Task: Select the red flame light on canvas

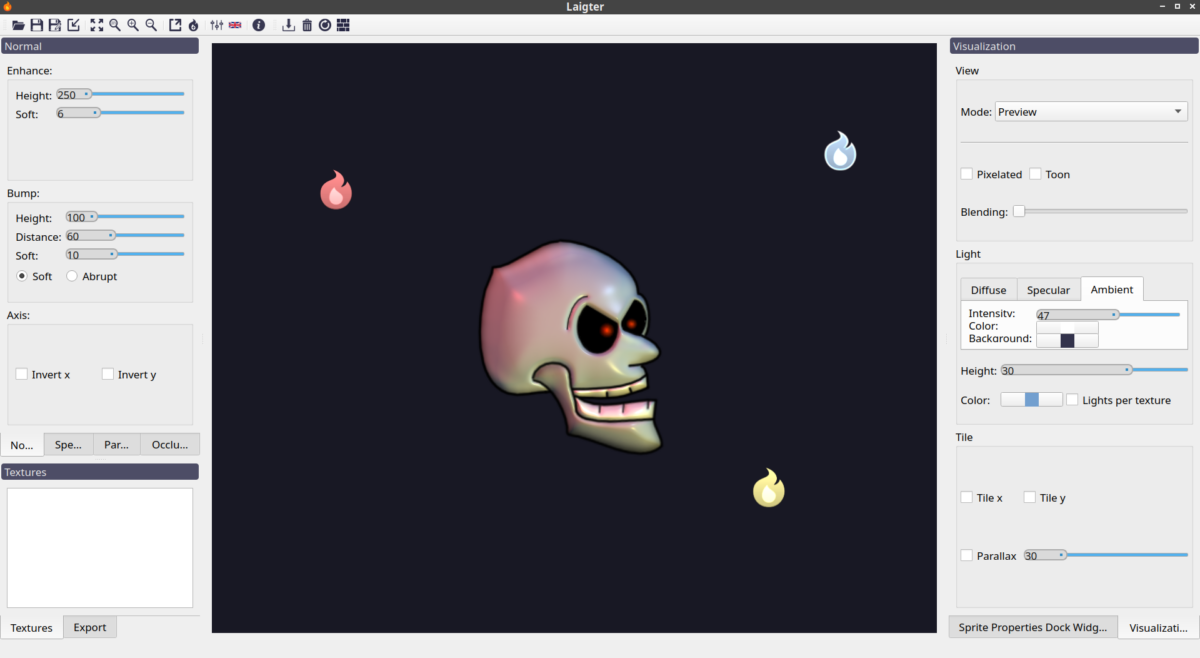Action: point(336,190)
